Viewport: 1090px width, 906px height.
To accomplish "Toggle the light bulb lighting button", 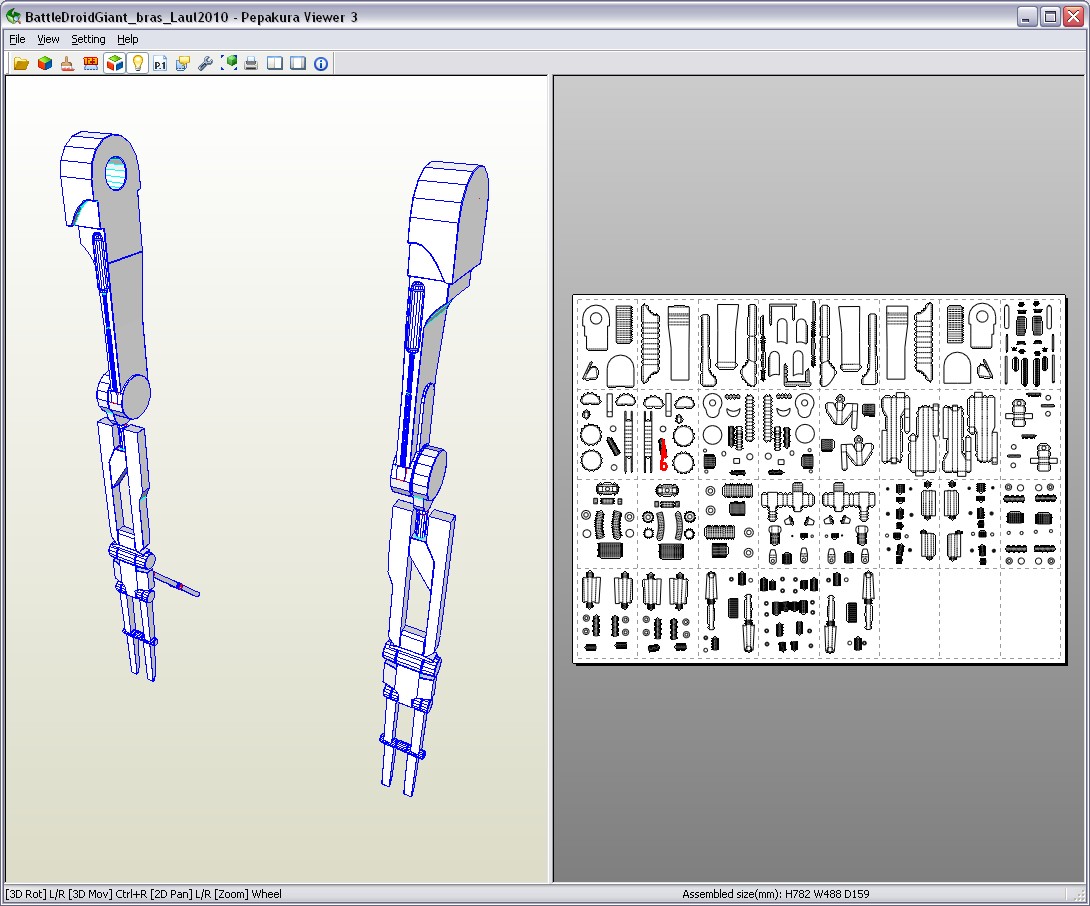I will (x=138, y=63).
